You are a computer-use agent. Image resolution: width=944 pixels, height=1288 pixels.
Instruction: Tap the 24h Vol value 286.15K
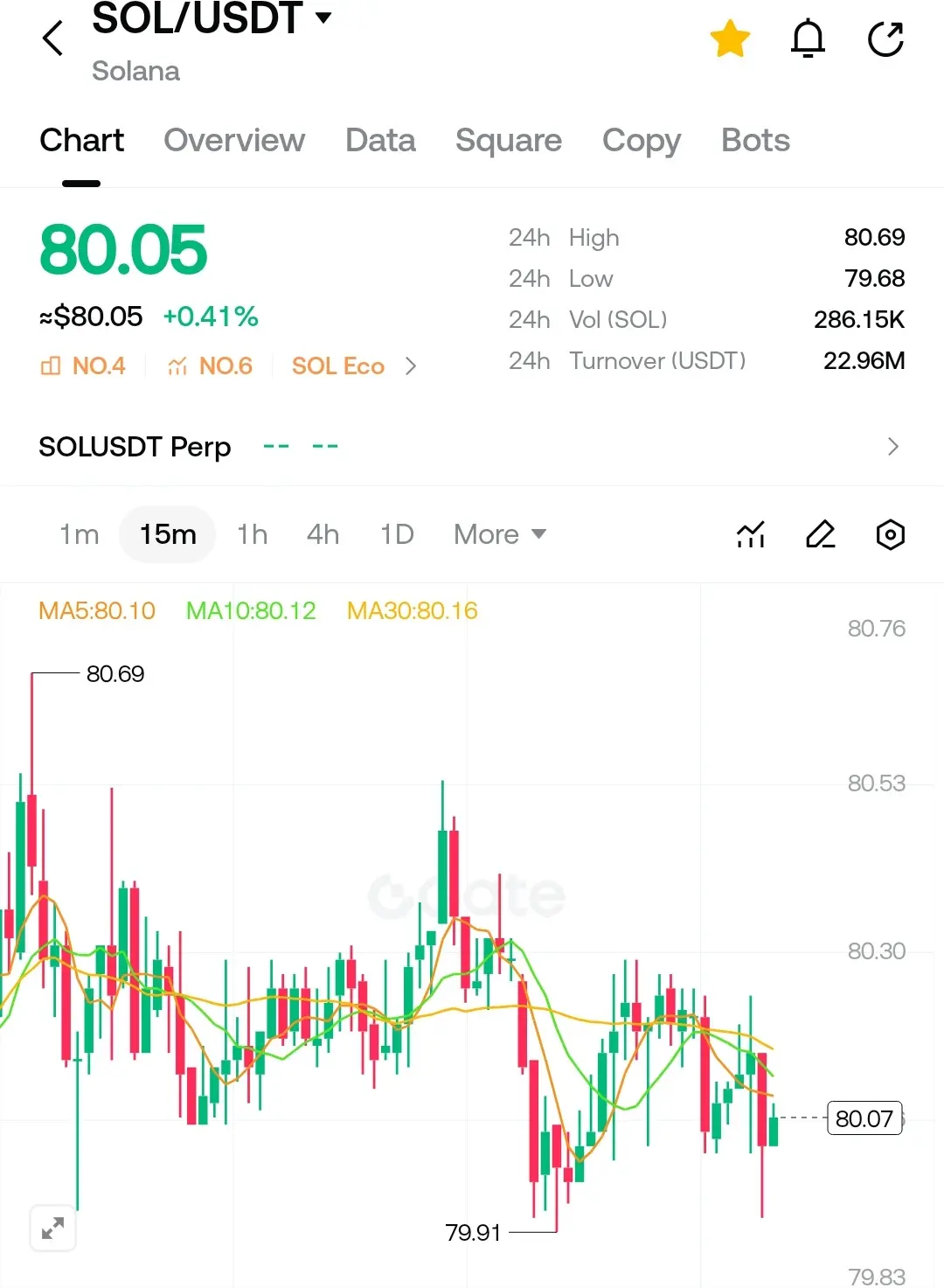(859, 319)
